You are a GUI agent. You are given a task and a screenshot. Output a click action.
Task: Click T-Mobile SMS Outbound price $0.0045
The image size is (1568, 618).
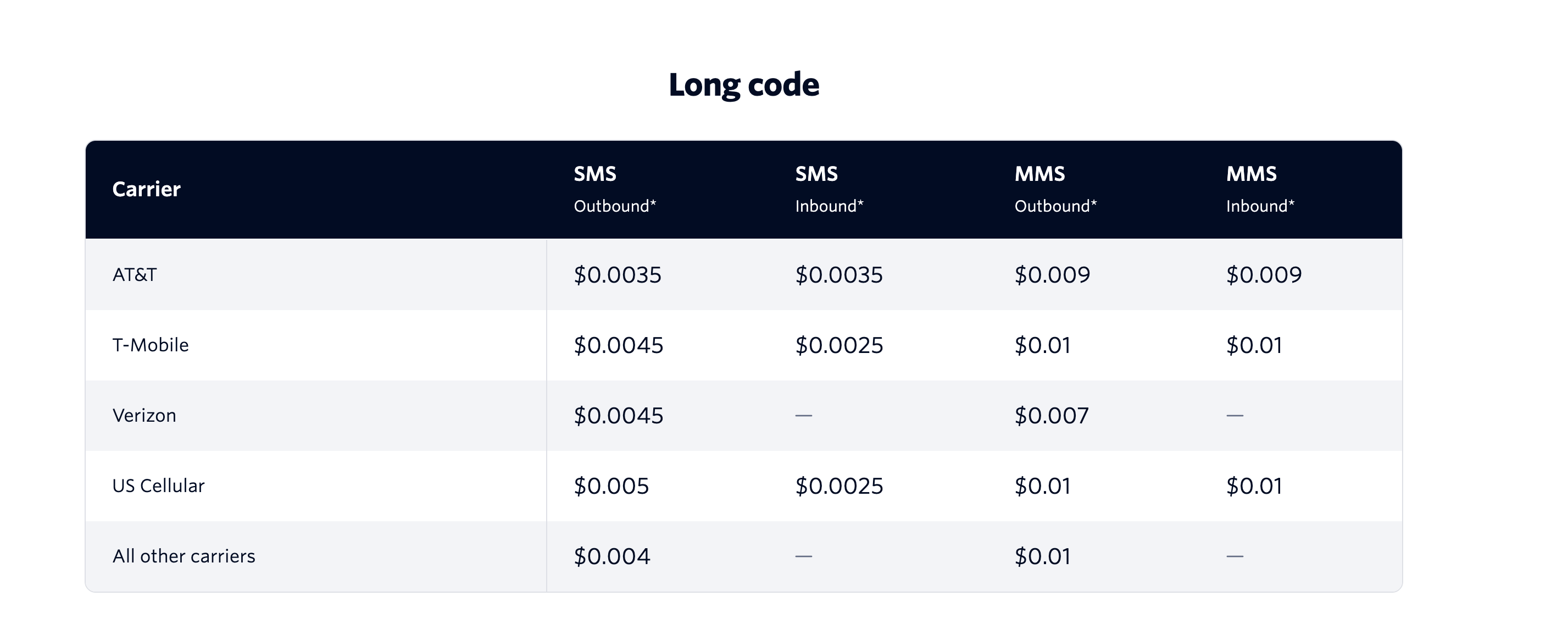coord(619,345)
